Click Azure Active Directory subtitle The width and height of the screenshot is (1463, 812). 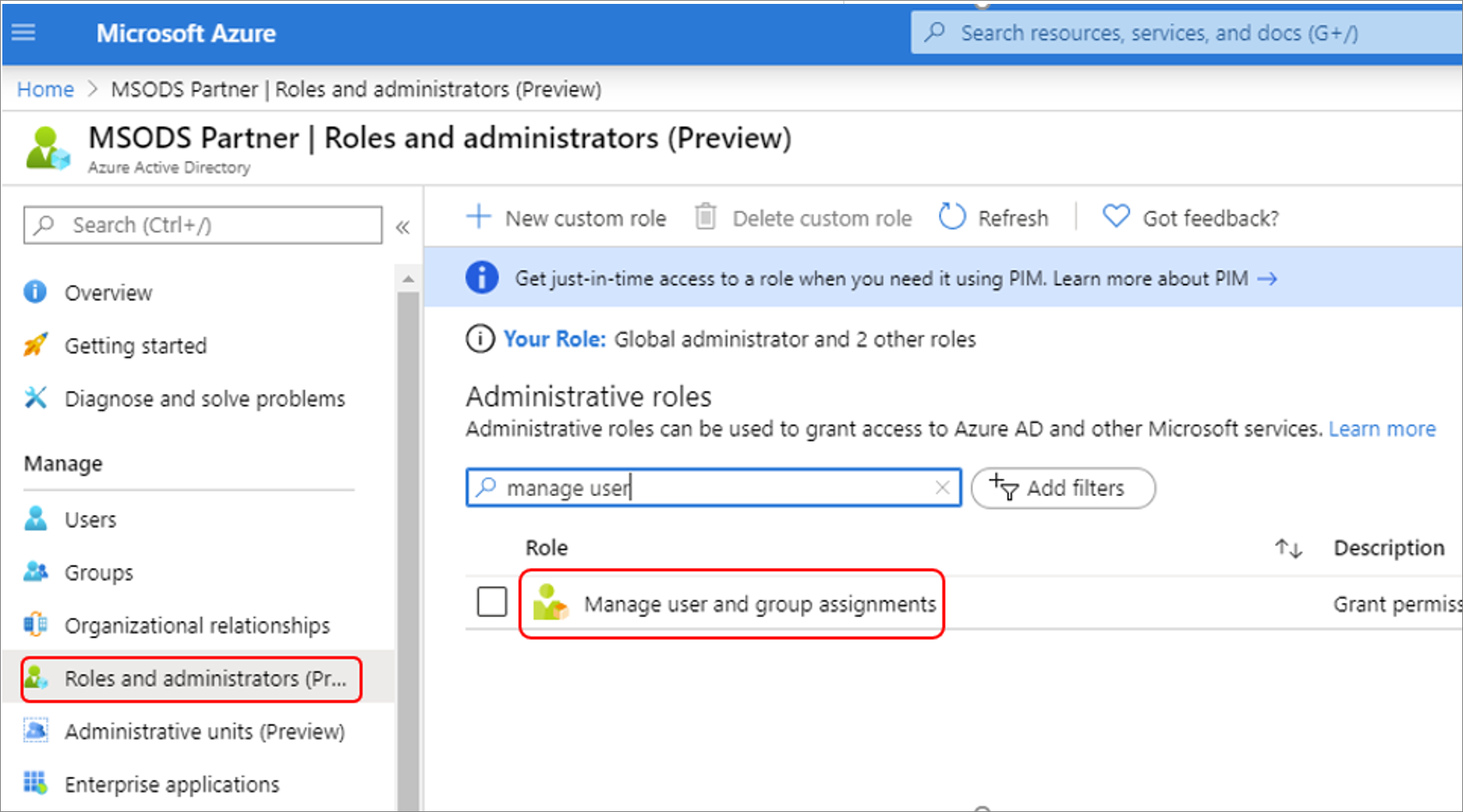click(x=169, y=168)
